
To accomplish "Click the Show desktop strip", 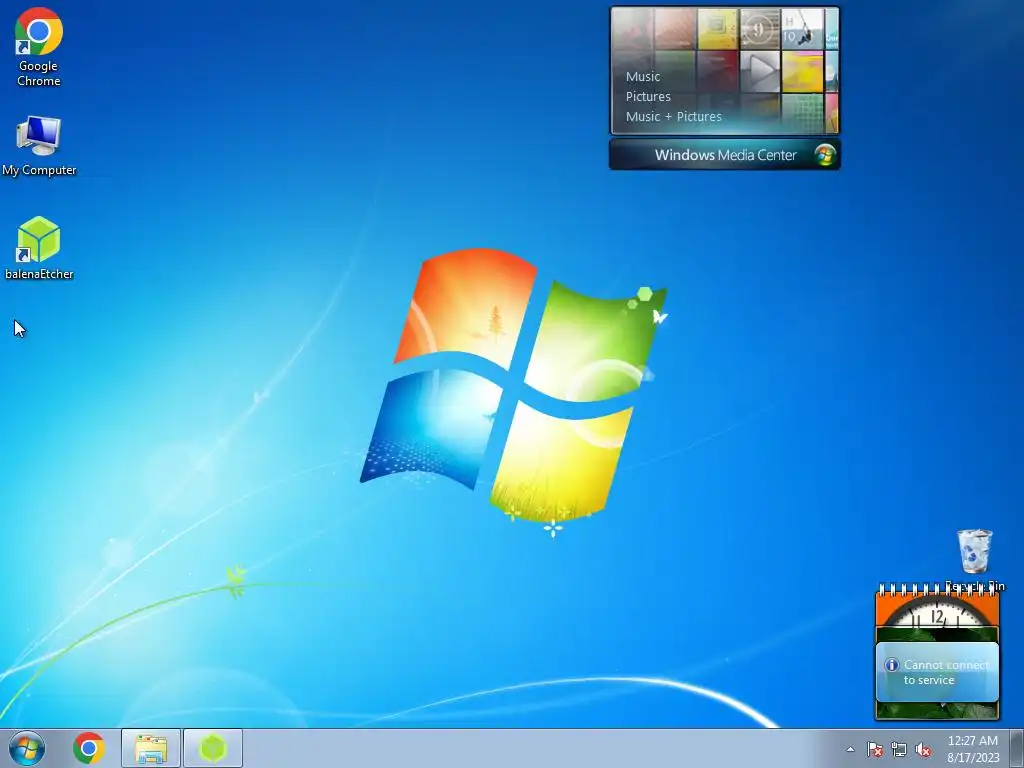I will coord(1017,748).
